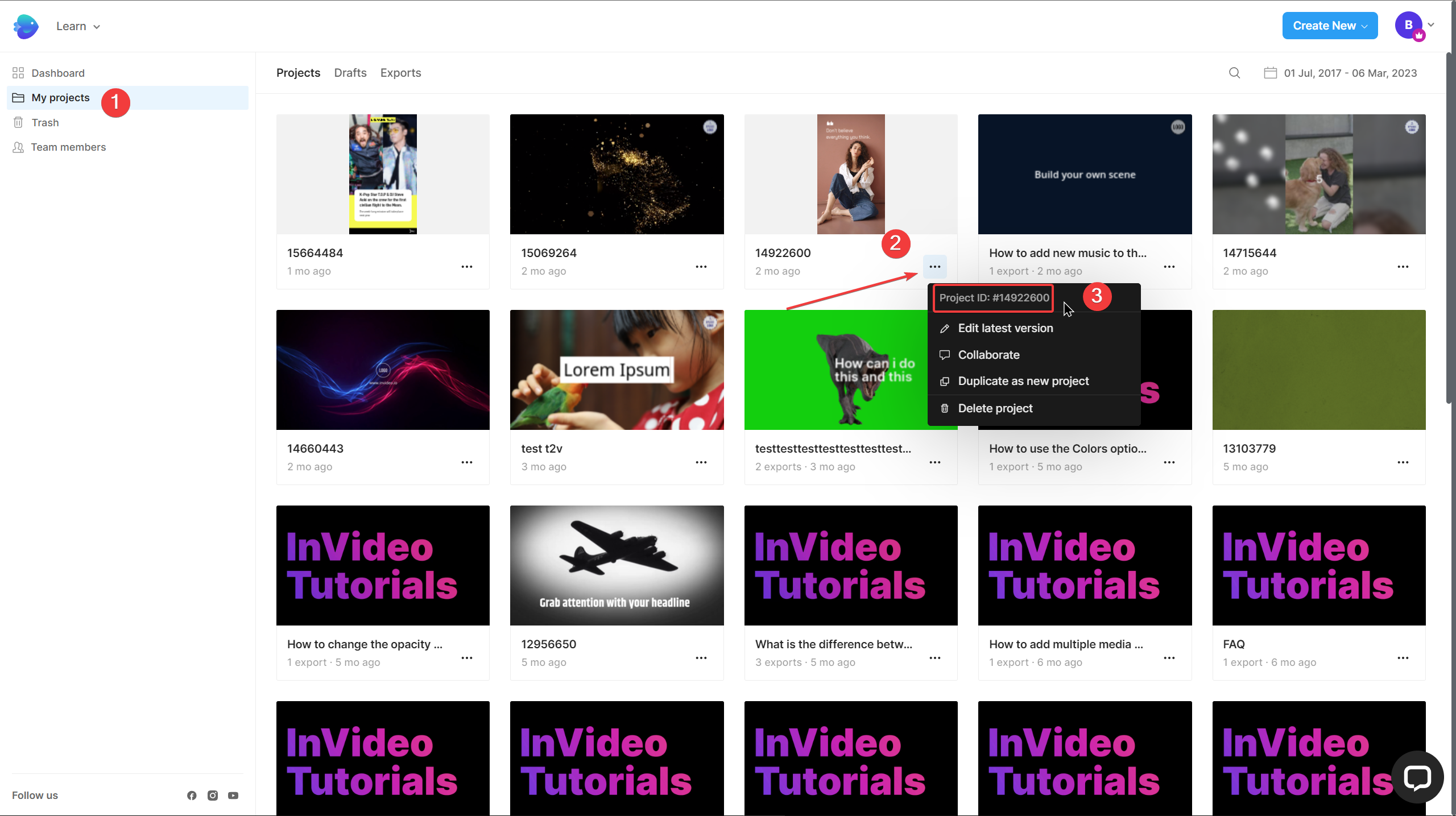1456x816 pixels.
Task: Open the date range 01 Jul, 2017 - 06 Mar, 2023
Action: (x=1350, y=73)
